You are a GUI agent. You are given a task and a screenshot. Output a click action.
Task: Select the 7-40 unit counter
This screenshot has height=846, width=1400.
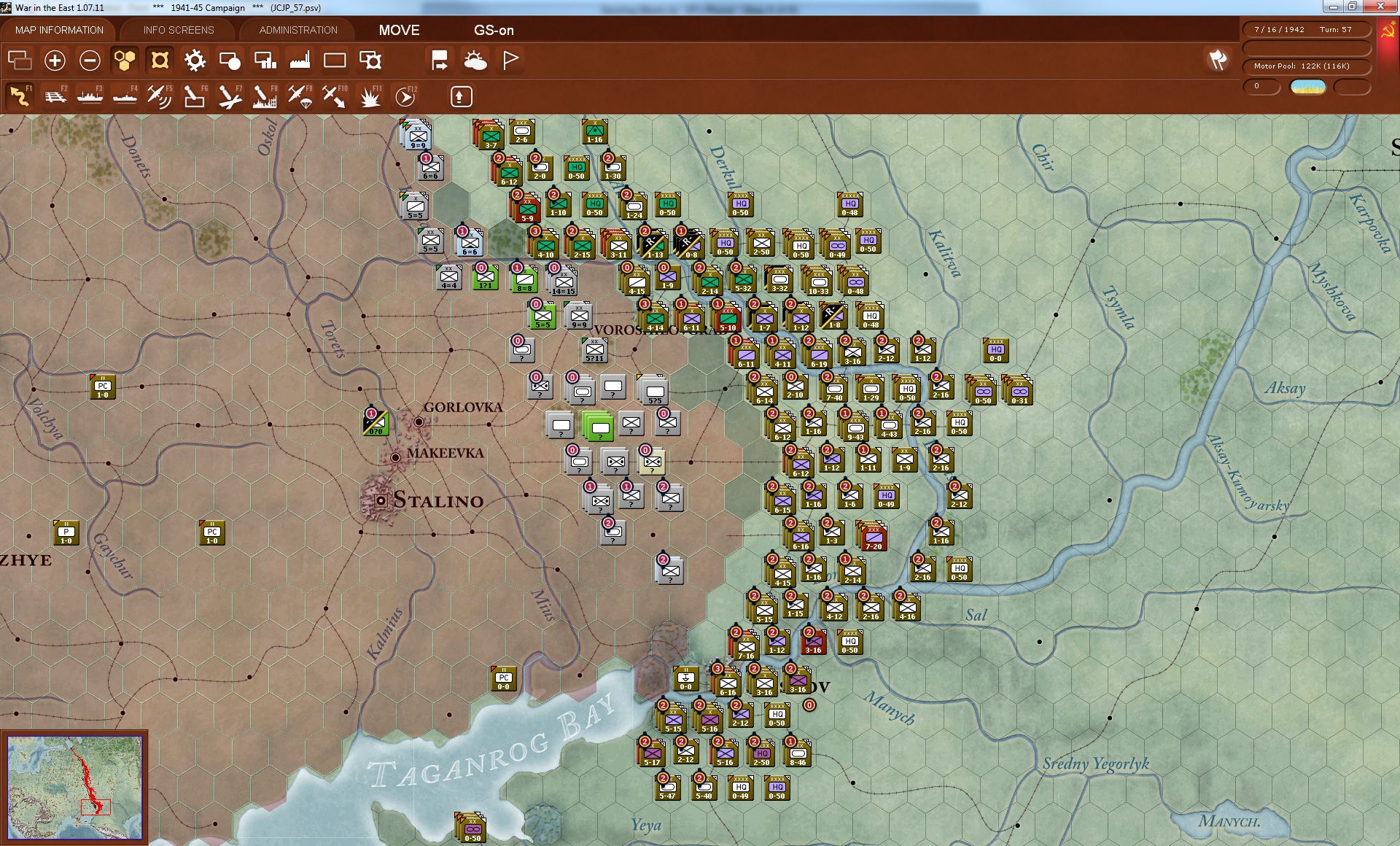pyautogui.click(x=835, y=389)
